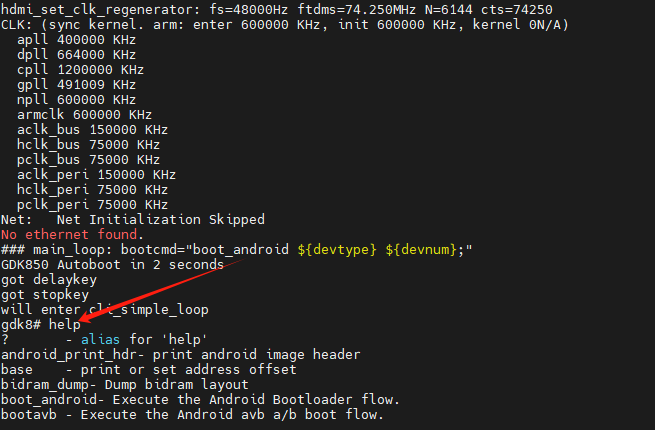Click the 'boot_android' help entry
Viewport: 655px width, 430px height.
200,399
